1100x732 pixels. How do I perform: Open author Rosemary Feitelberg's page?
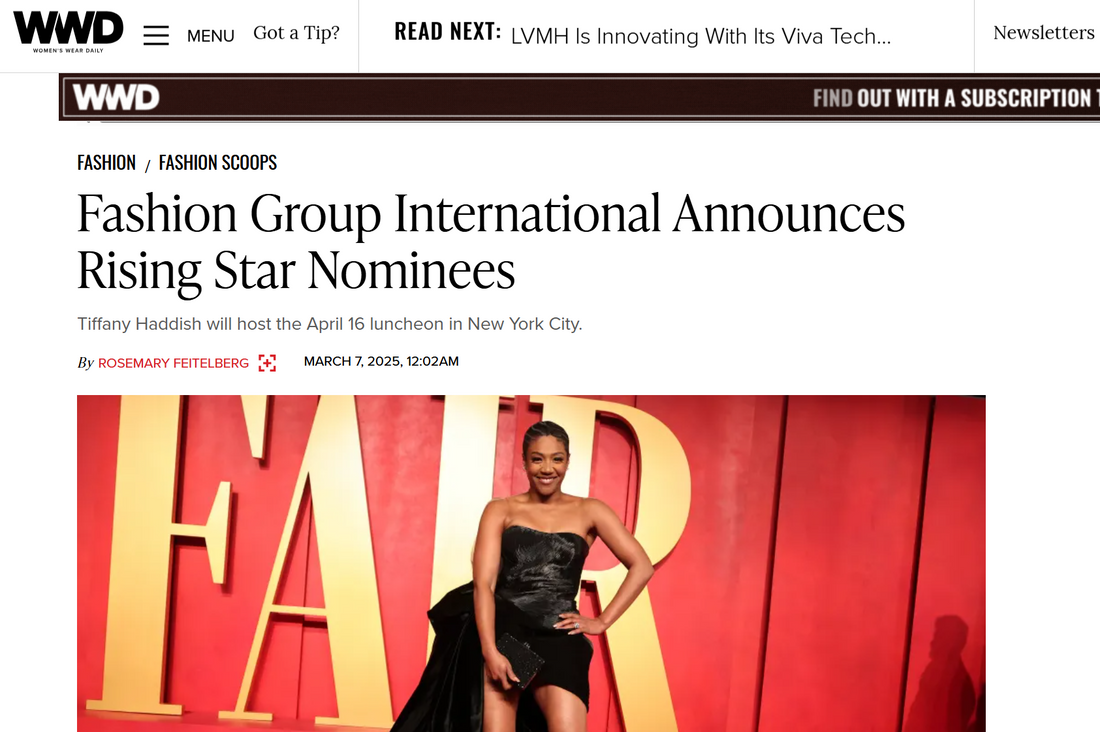tap(173, 363)
